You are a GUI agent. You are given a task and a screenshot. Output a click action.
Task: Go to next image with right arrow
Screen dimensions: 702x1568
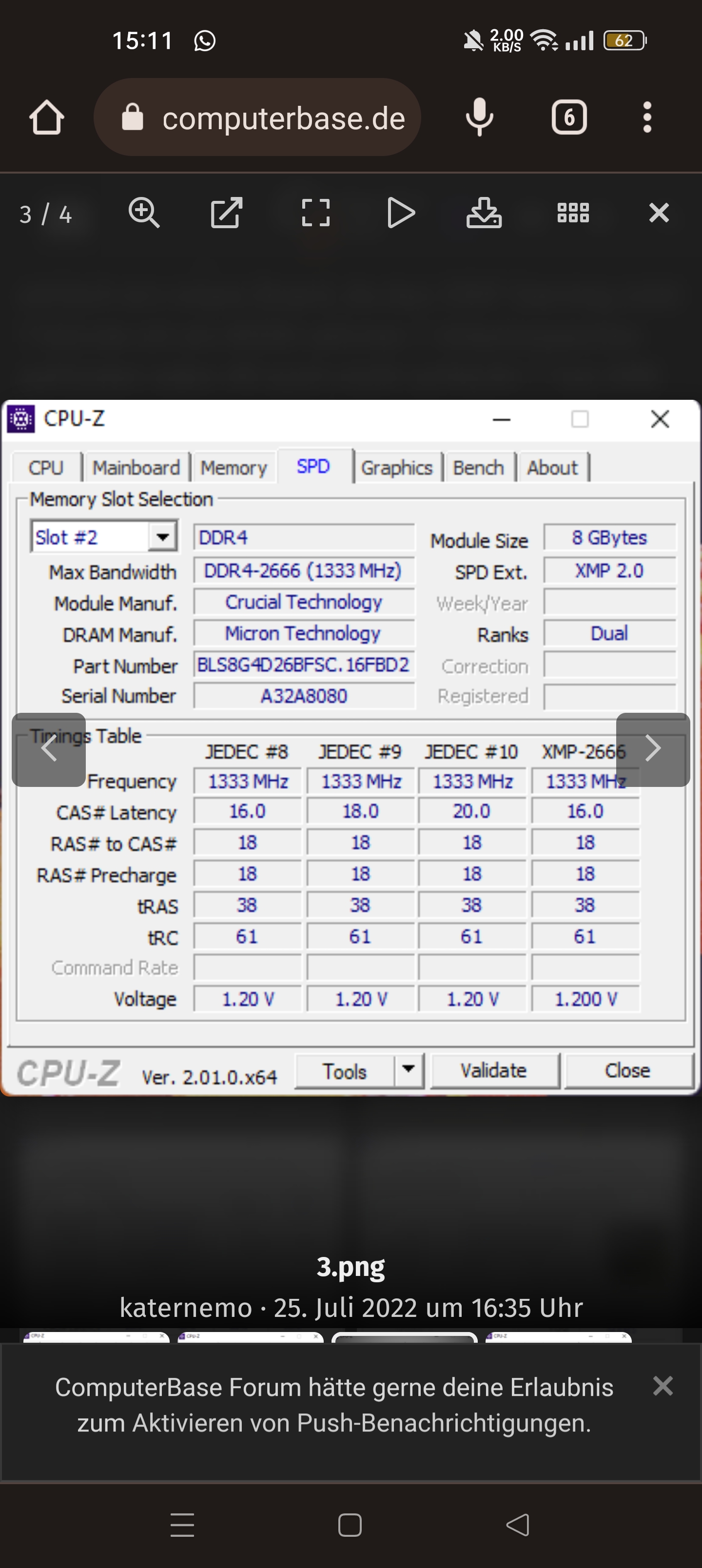[653, 749]
